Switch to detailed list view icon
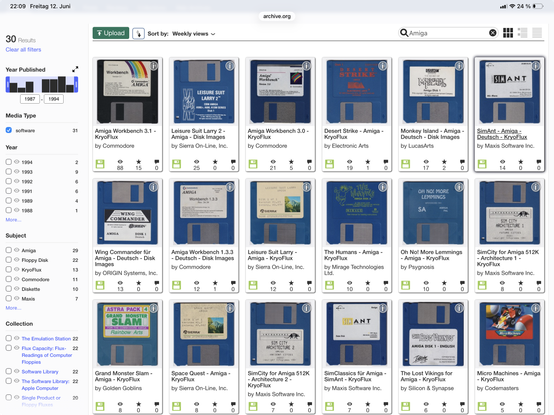Image resolution: width=554 pixels, height=415 pixels. click(x=522, y=33)
